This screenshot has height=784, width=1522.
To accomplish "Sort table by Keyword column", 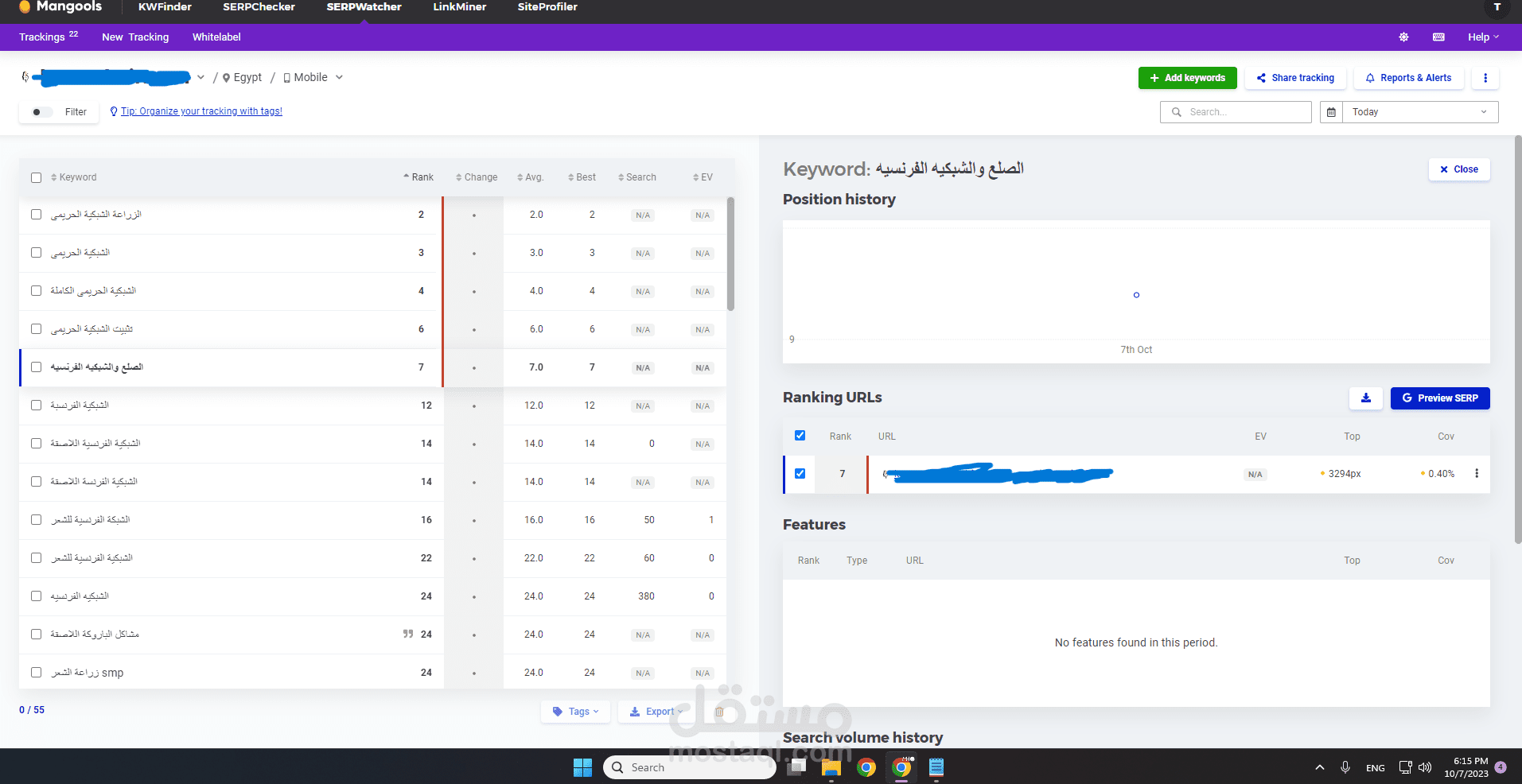I will pos(73,177).
